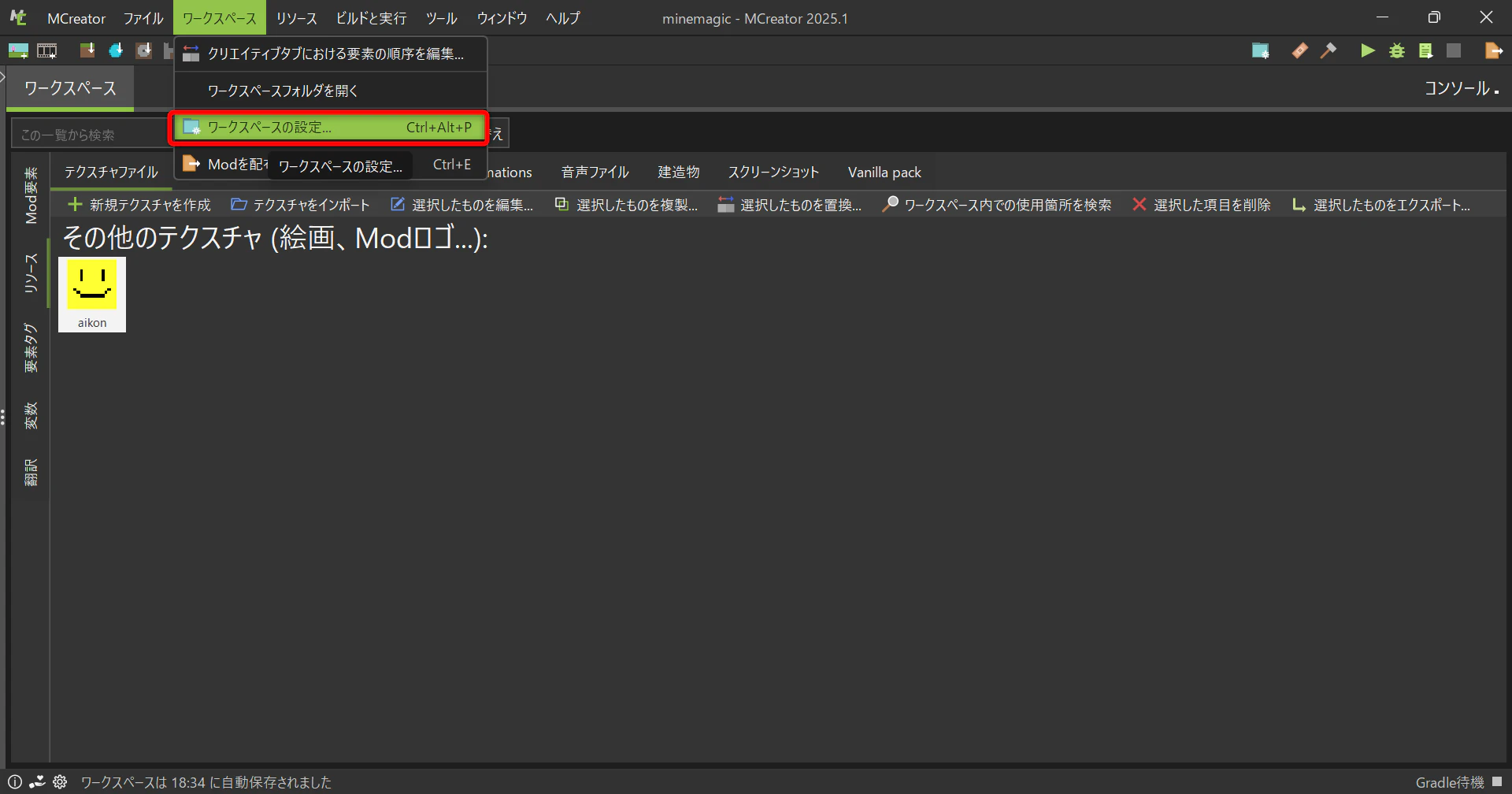The height and width of the screenshot is (794, 1512).
Task: Click 選択したものを編集 button
Action: coord(462,205)
